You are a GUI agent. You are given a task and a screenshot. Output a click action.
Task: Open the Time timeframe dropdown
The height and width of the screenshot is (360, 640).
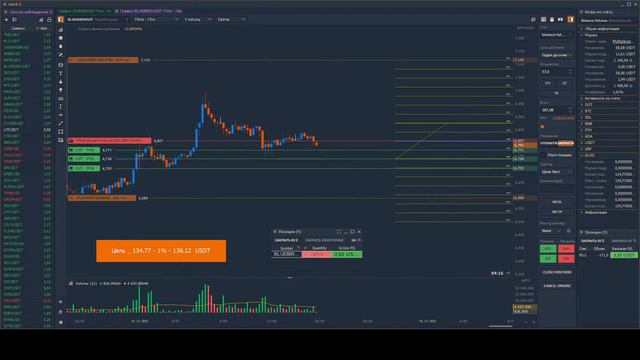(x=156, y=20)
